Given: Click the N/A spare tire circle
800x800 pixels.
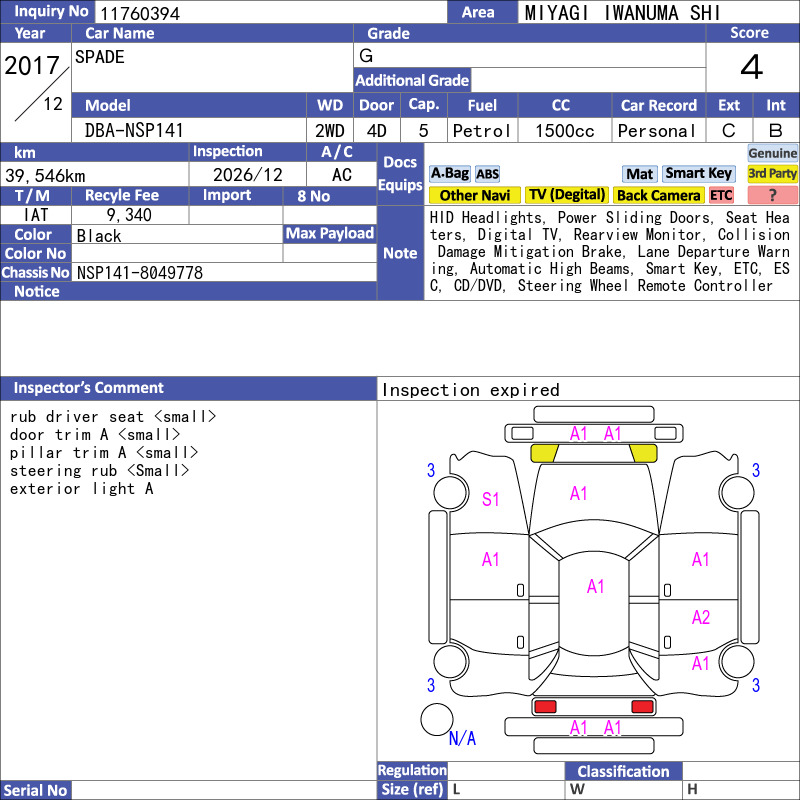Looking at the screenshot, I should coord(437,719).
